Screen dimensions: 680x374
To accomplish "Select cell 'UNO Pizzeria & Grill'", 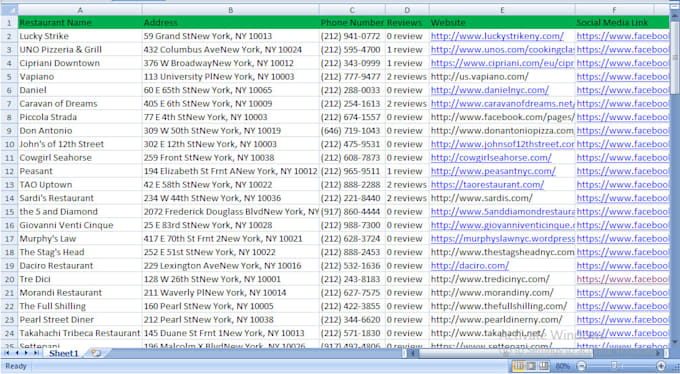I will click(x=80, y=49).
